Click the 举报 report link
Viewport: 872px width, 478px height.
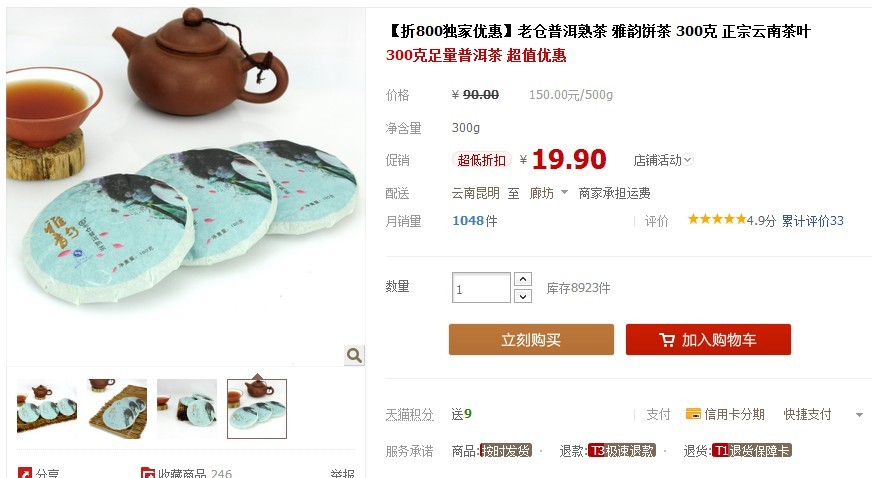pos(342,474)
